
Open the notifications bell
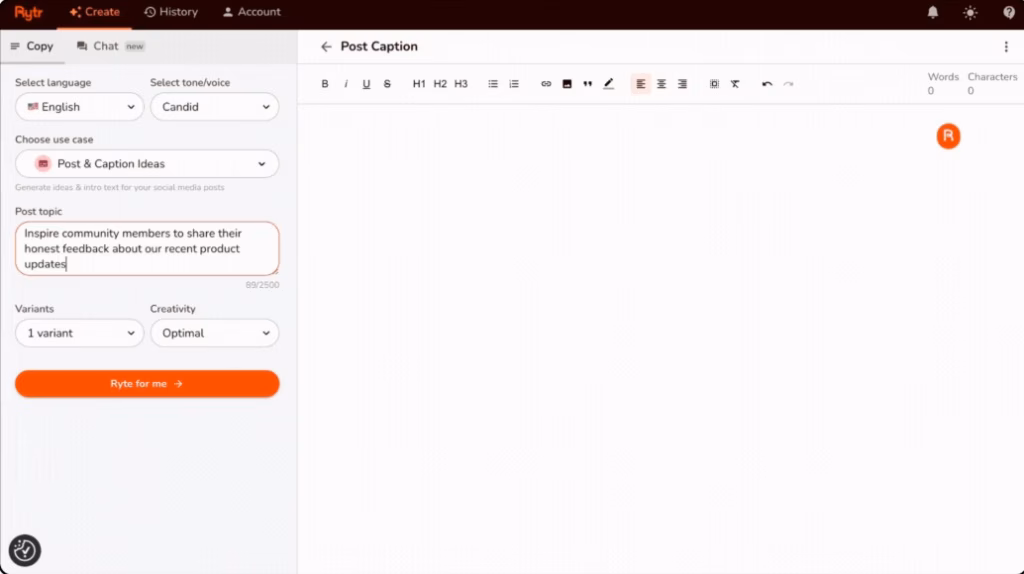tap(933, 12)
